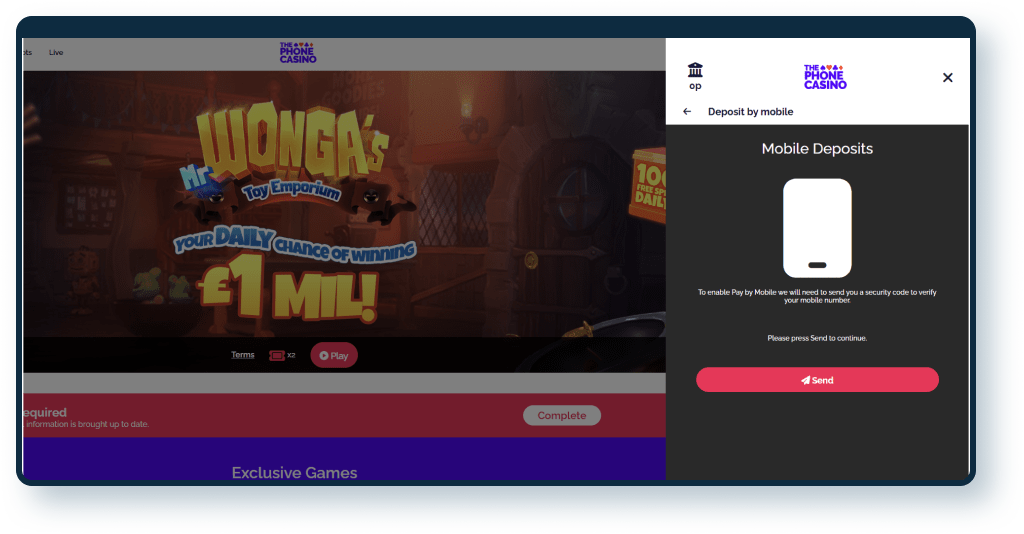The width and height of the screenshot is (1024, 534).
Task: Click the Please press Send to continue text
Action: tap(817, 338)
